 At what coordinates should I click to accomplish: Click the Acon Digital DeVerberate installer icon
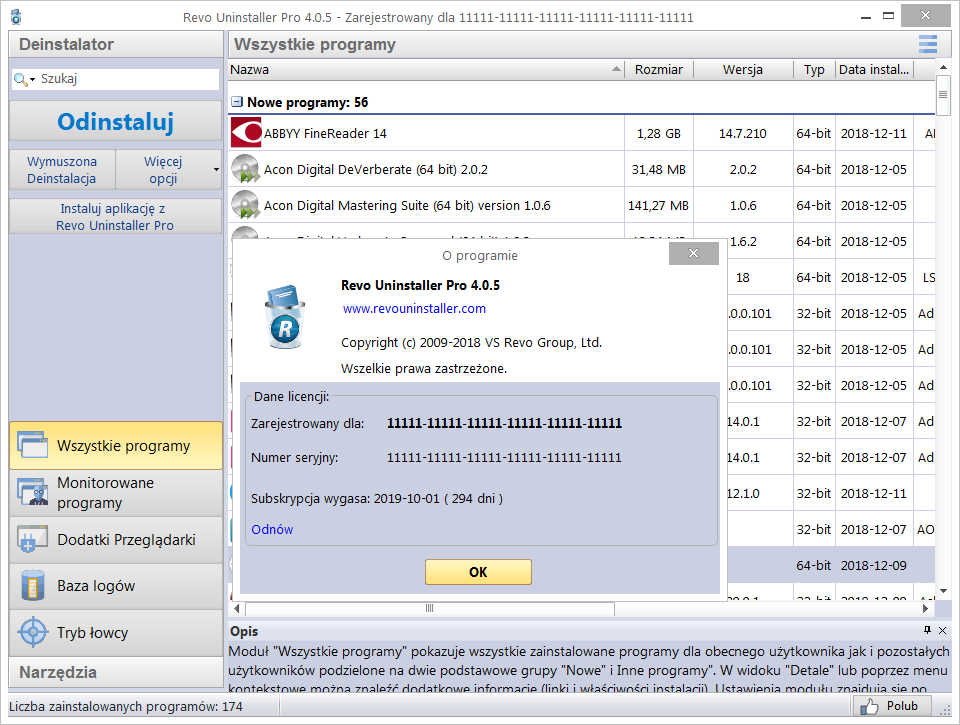point(245,169)
